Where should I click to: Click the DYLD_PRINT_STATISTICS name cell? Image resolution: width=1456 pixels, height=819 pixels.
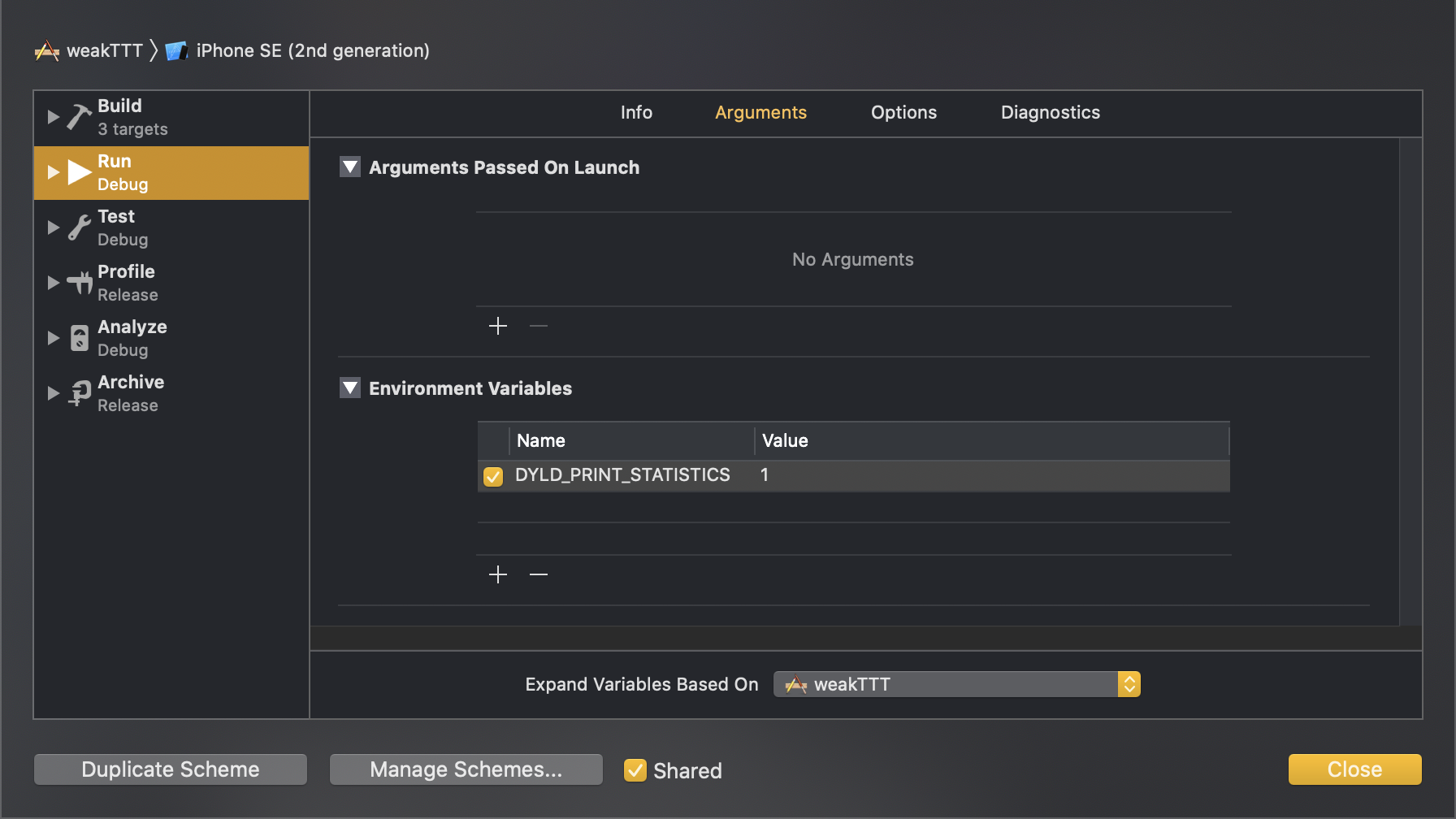click(x=622, y=475)
